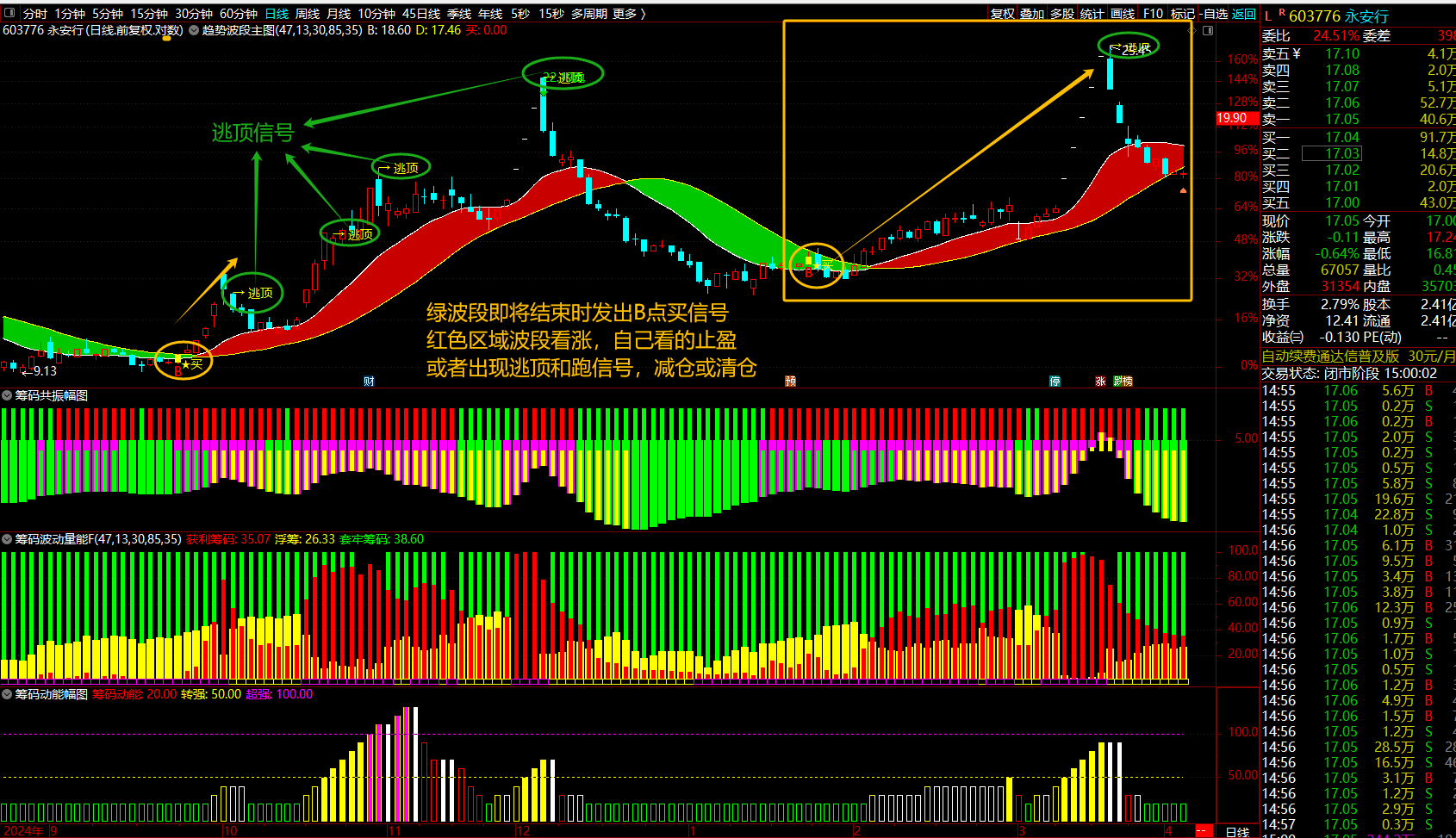Select the 10分钟 period tab
This screenshot has height=838, width=1456.
click(x=376, y=14)
